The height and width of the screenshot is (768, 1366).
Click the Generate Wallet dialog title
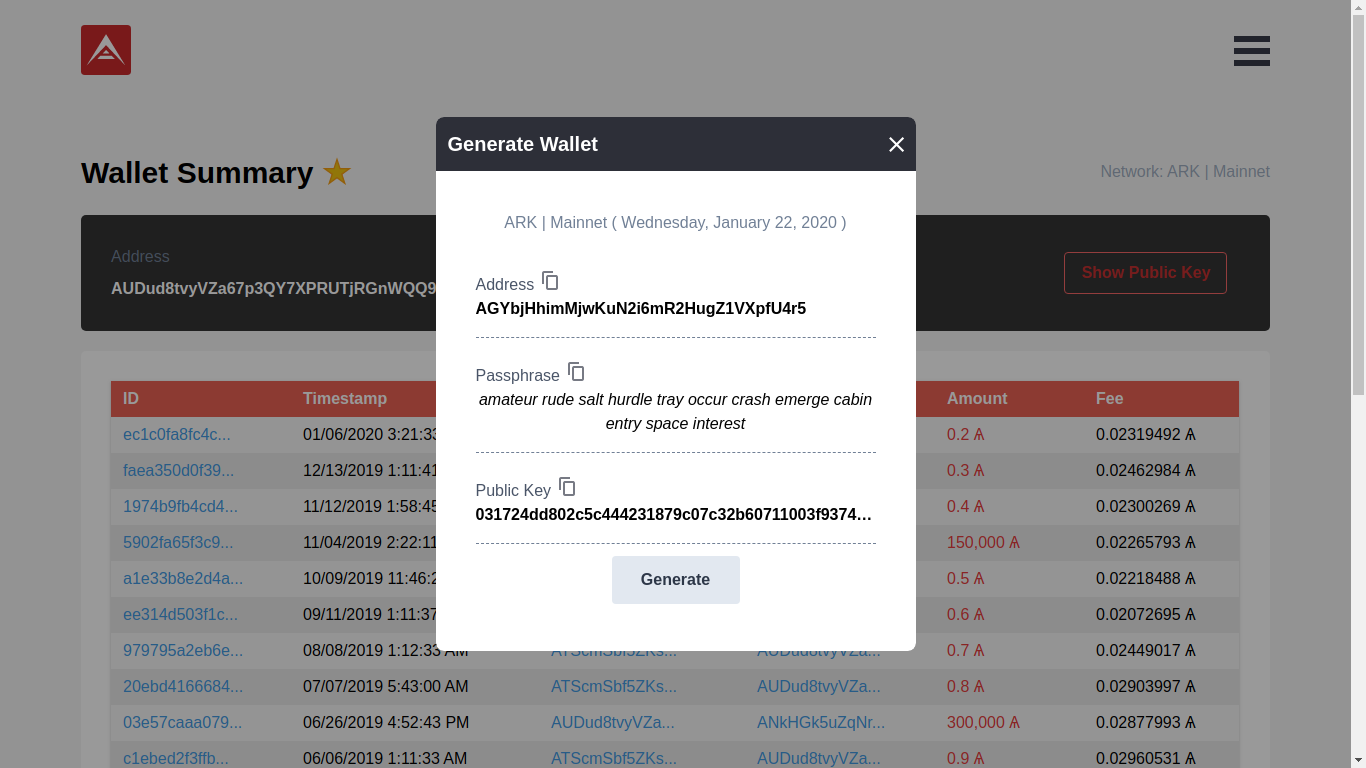(x=523, y=145)
